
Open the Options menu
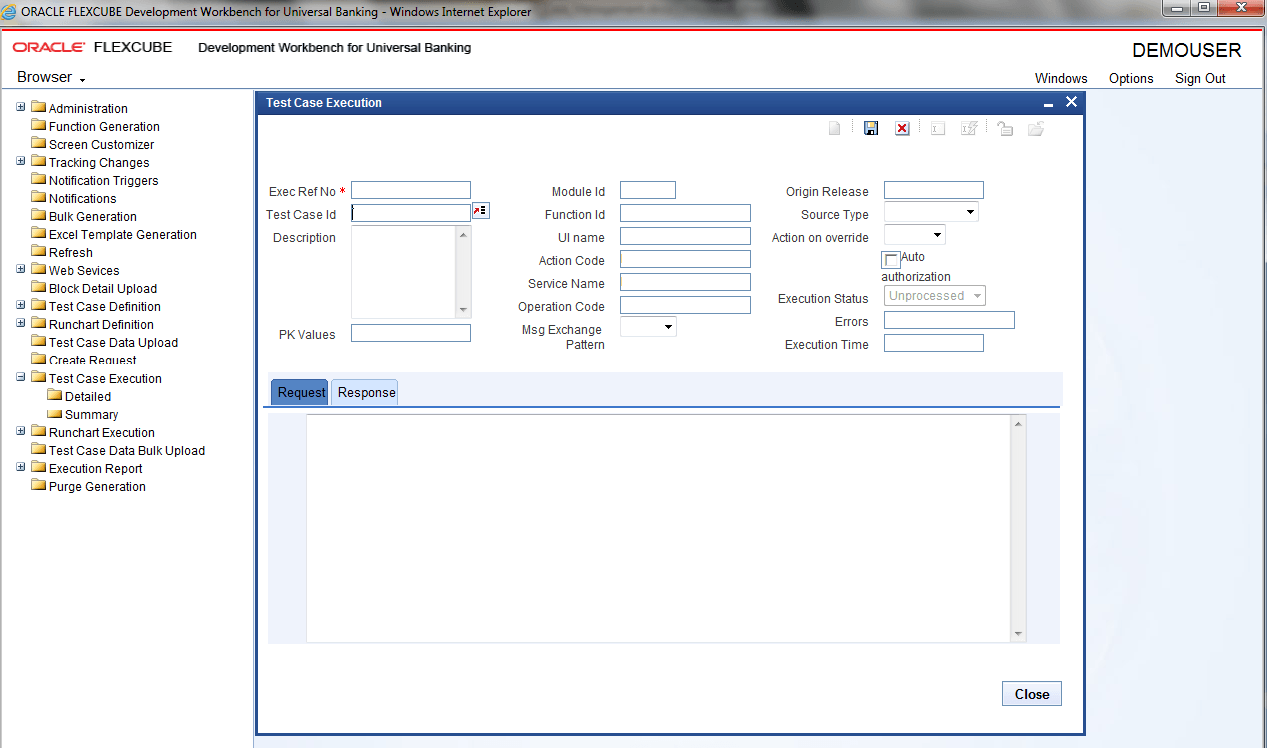tap(1131, 78)
